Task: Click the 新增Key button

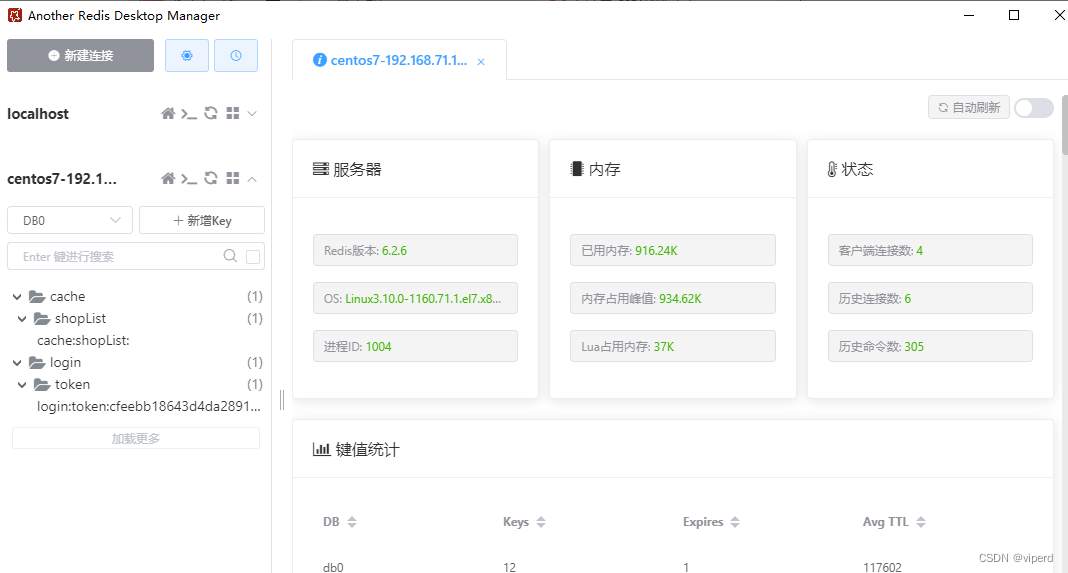Action: (202, 220)
